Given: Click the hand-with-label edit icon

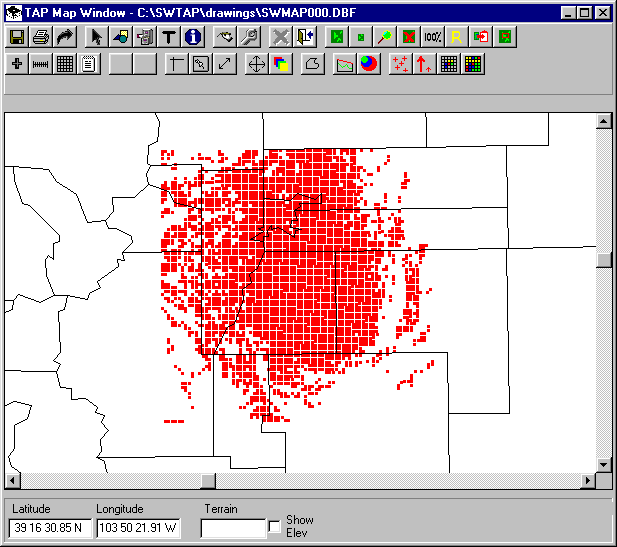Looking at the screenshot, I should [x=225, y=37].
